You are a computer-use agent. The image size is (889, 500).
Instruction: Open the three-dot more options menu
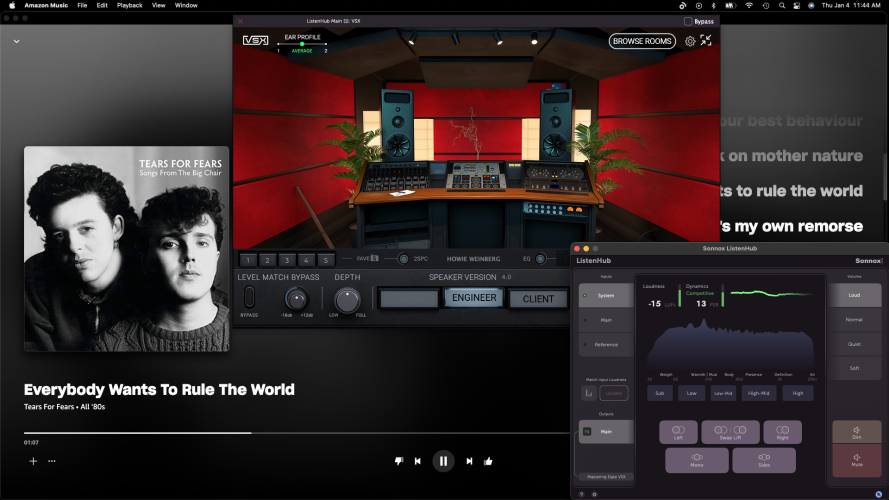click(x=52, y=461)
